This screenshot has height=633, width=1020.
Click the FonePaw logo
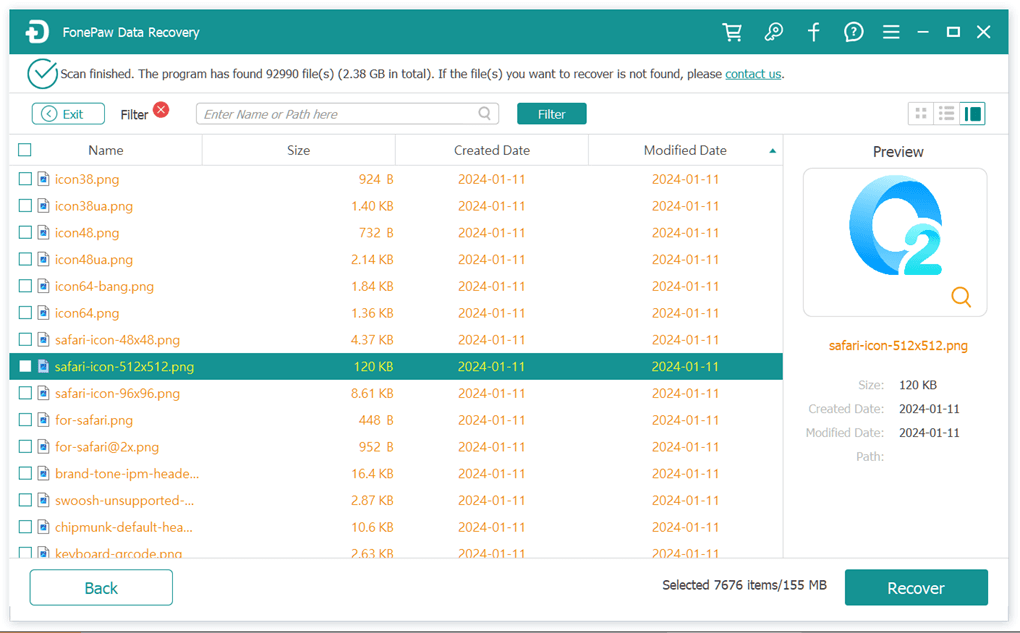[37, 31]
